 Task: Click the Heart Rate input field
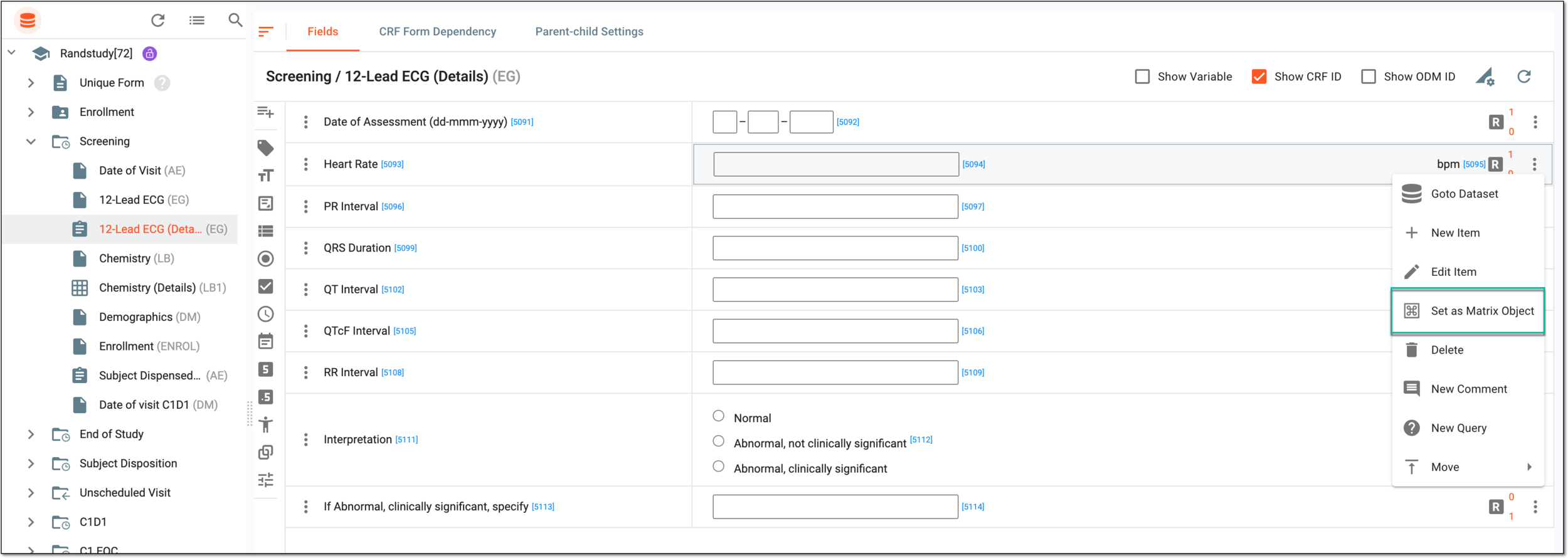point(836,164)
